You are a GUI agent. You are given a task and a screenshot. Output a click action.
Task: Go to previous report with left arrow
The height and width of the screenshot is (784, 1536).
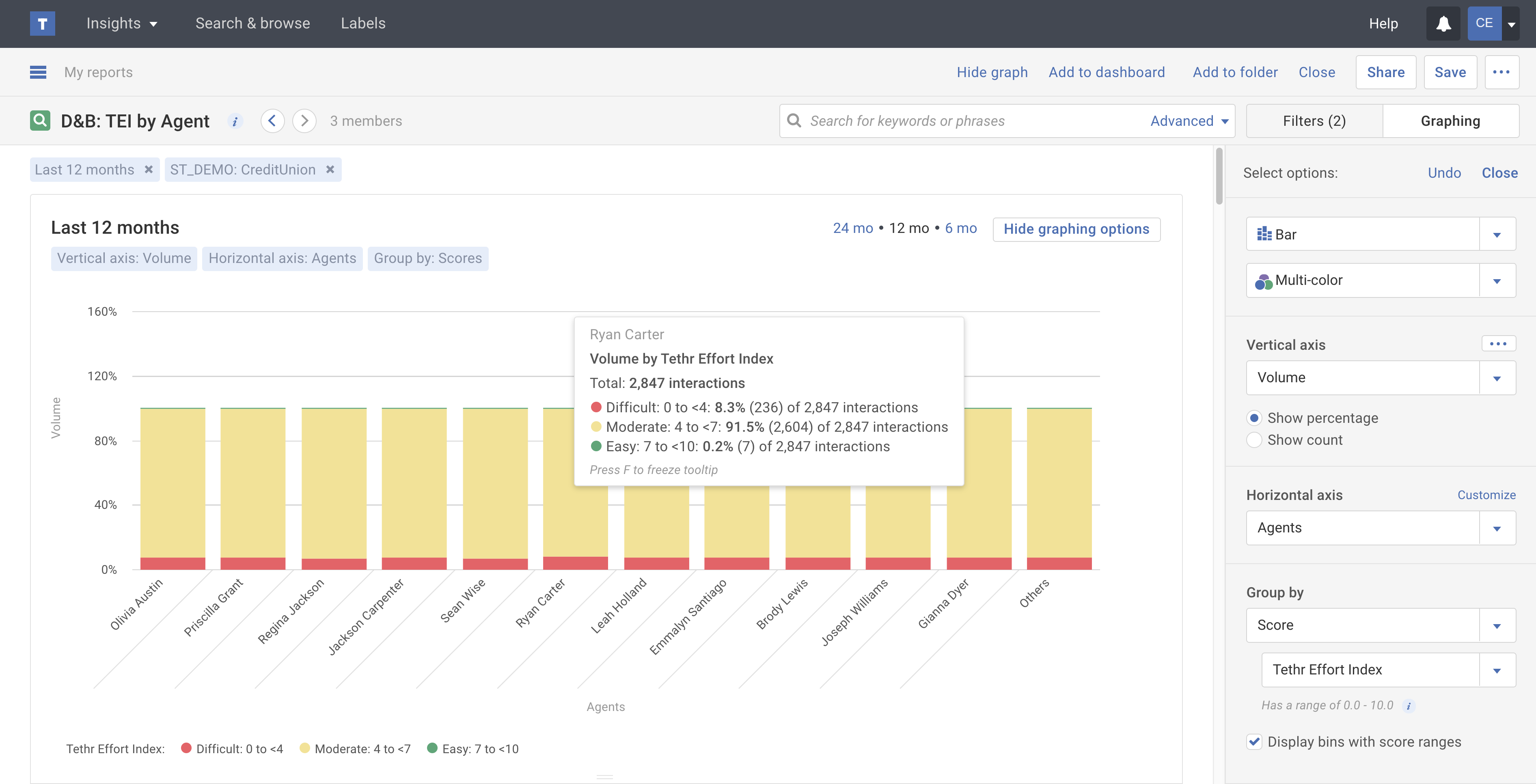click(x=272, y=121)
